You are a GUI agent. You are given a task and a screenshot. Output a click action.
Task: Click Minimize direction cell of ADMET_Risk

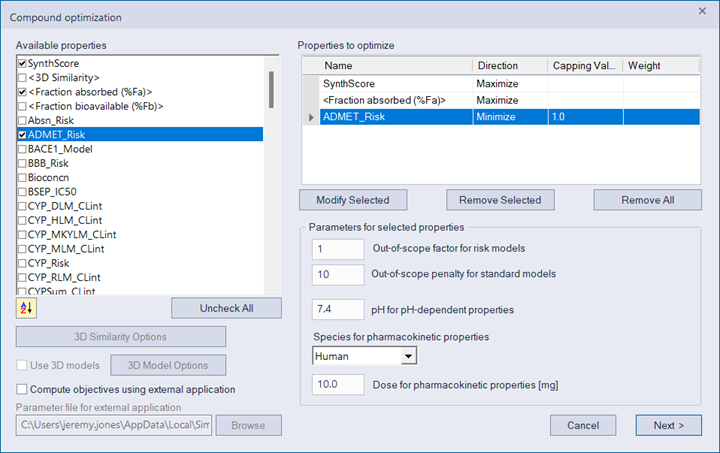click(510, 117)
